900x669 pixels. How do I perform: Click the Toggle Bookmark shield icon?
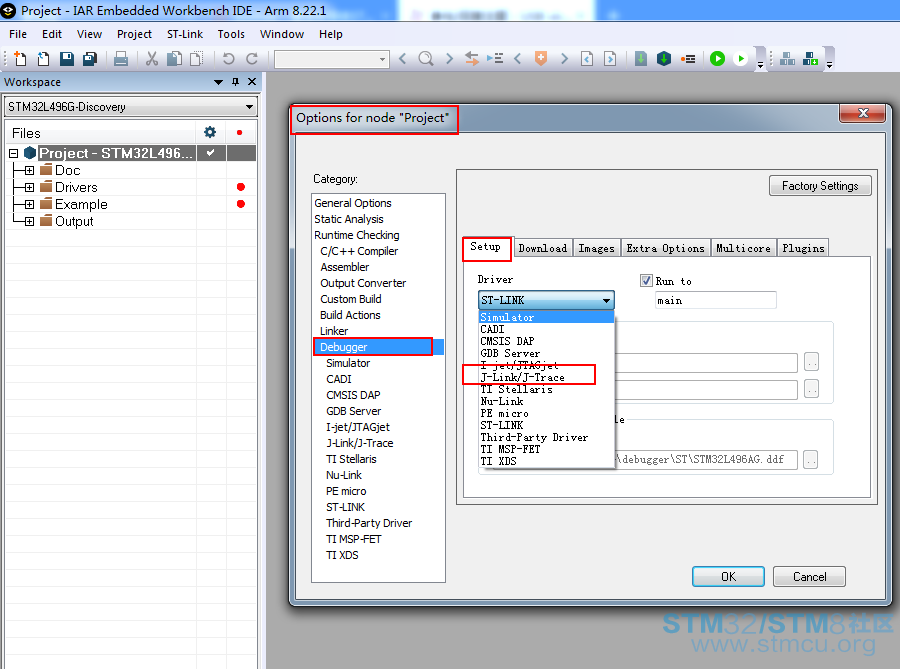pyautogui.click(x=541, y=59)
